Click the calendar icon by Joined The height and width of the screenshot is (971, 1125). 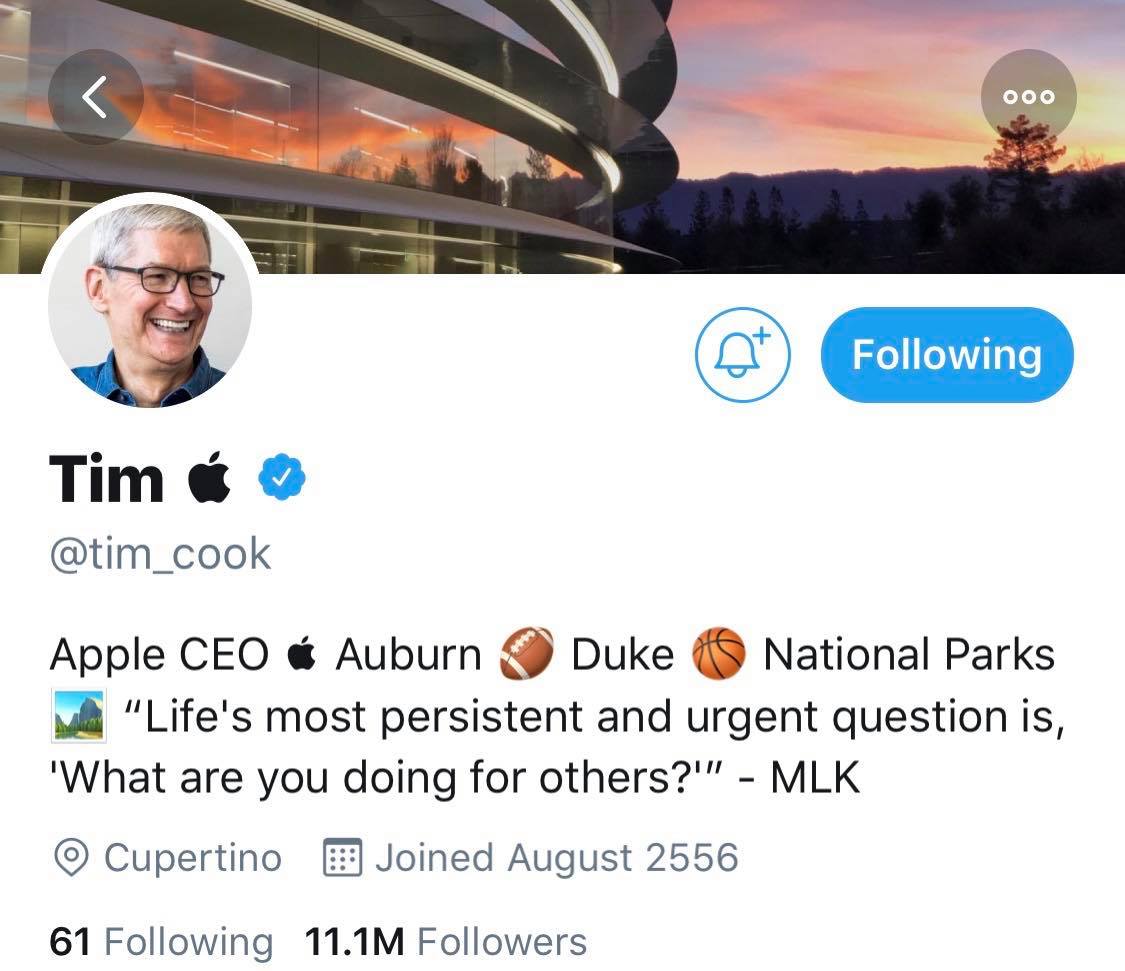342,858
